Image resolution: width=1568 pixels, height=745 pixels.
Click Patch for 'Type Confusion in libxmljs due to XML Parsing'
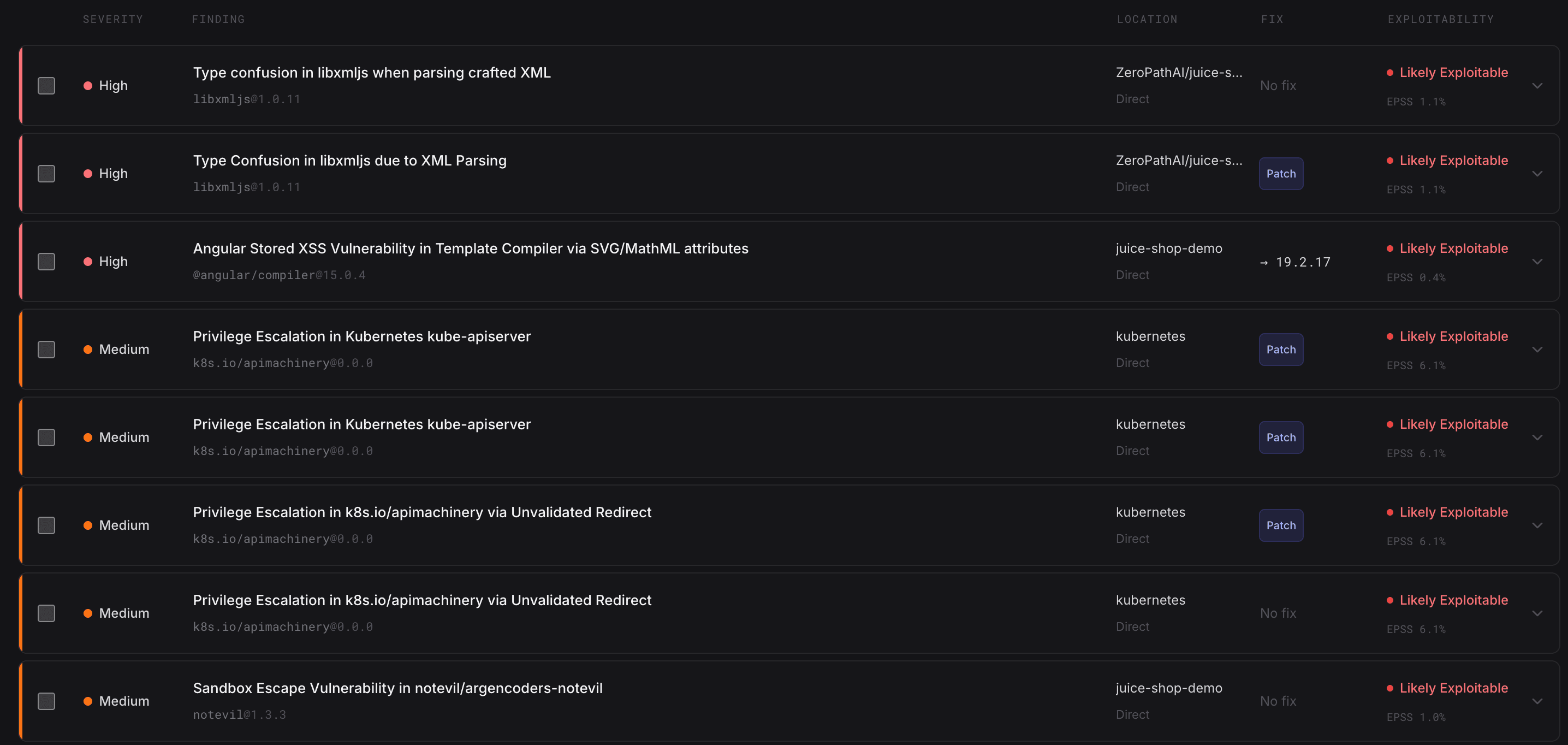click(x=1281, y=174)
